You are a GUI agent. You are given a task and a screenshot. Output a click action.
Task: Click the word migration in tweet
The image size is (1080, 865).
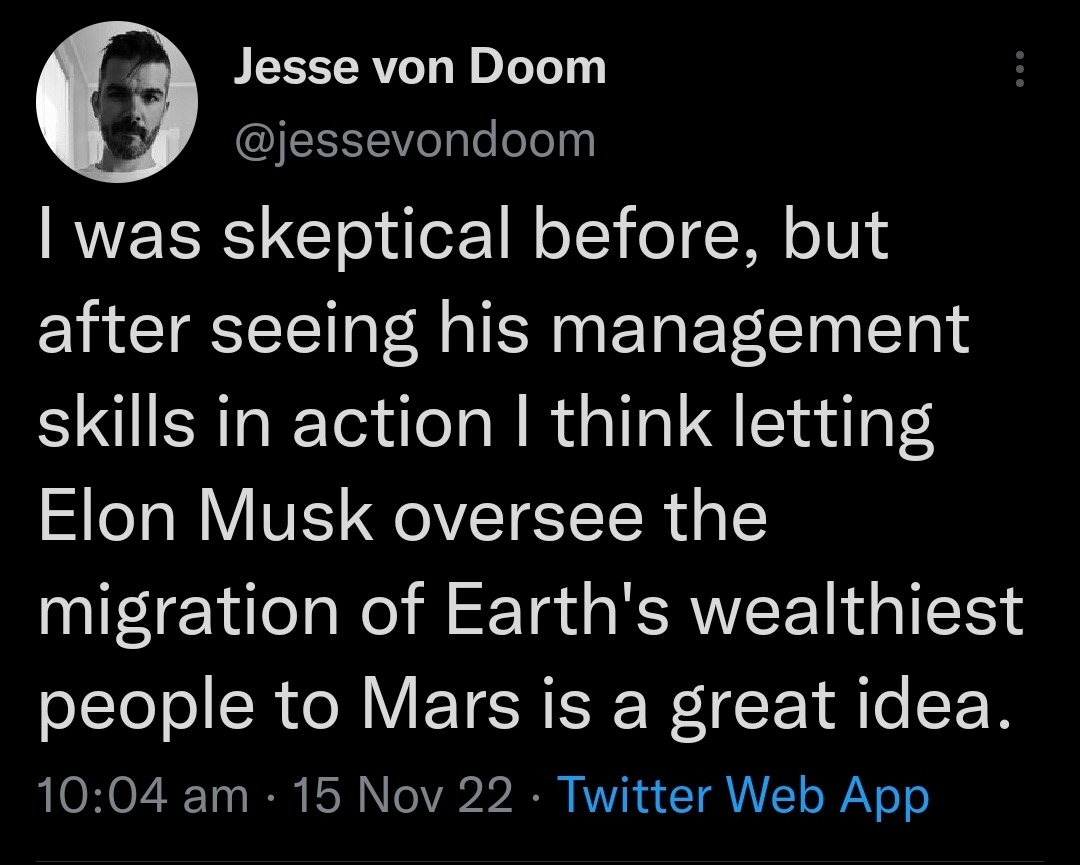tap(189, 613)
